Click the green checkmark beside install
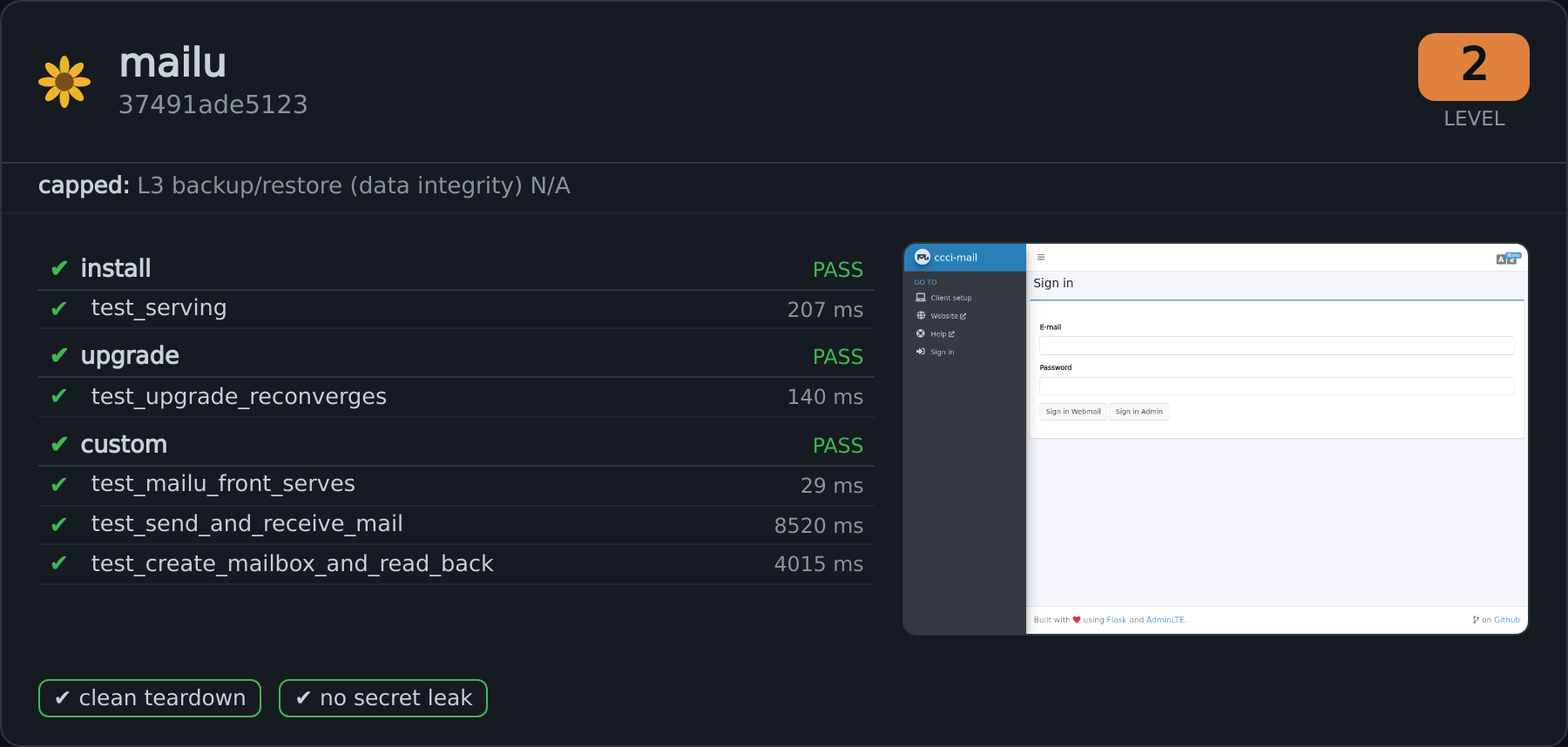Screen dimensions: 1568x747 (x=59, y=268)
